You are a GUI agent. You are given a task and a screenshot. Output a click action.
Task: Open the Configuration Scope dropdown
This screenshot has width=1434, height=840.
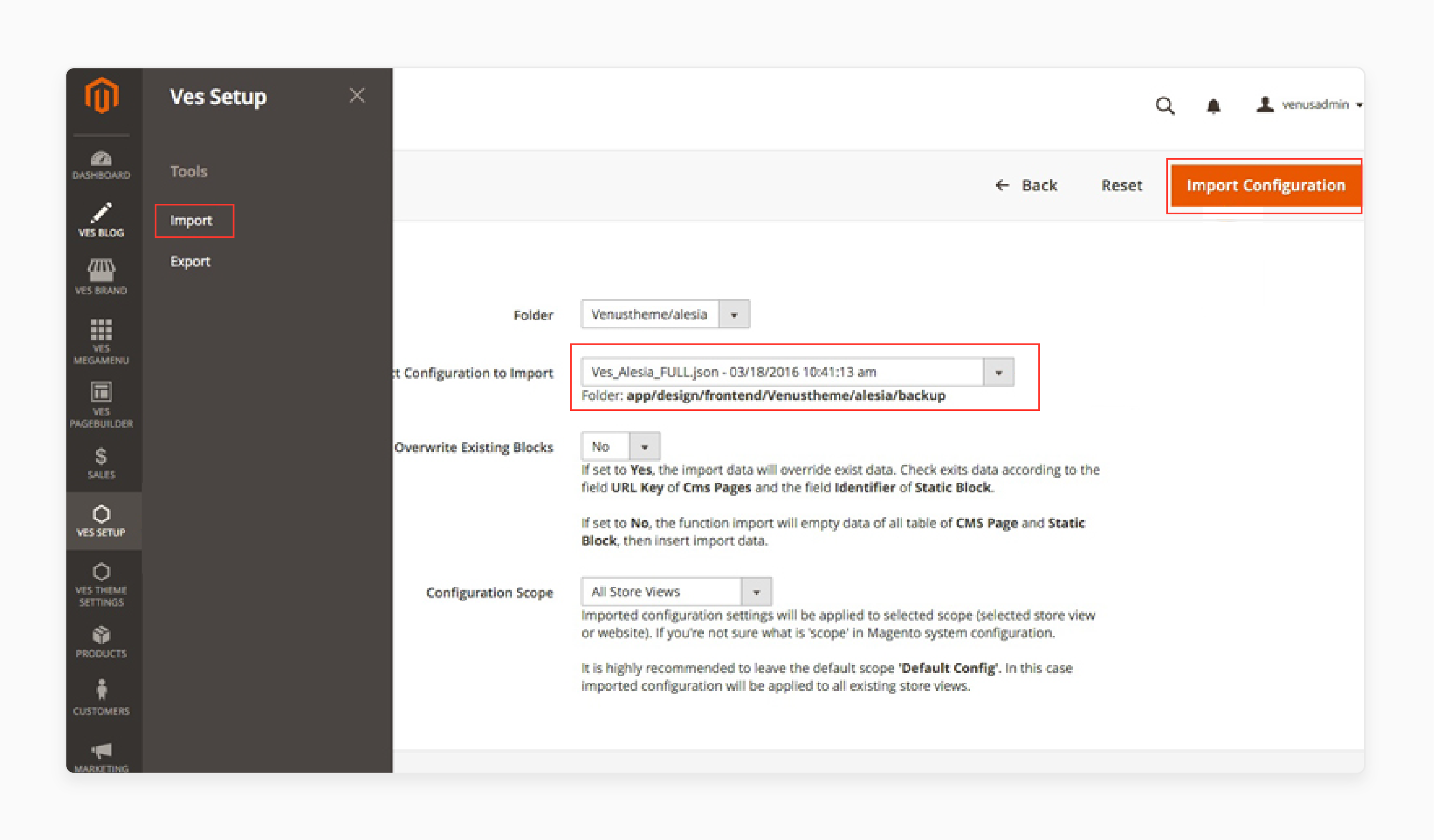tap(676, 593)
